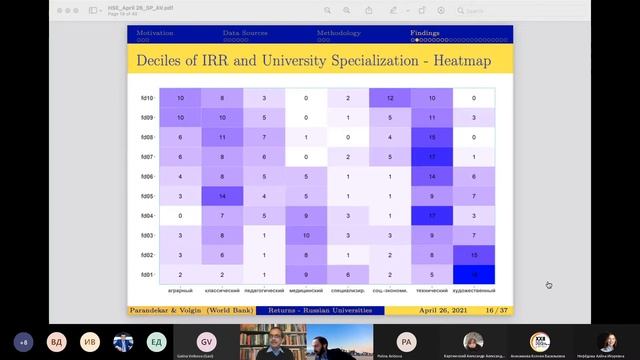Click the fd06 row label
The image size is (640, 360).
tap(147, 176)
